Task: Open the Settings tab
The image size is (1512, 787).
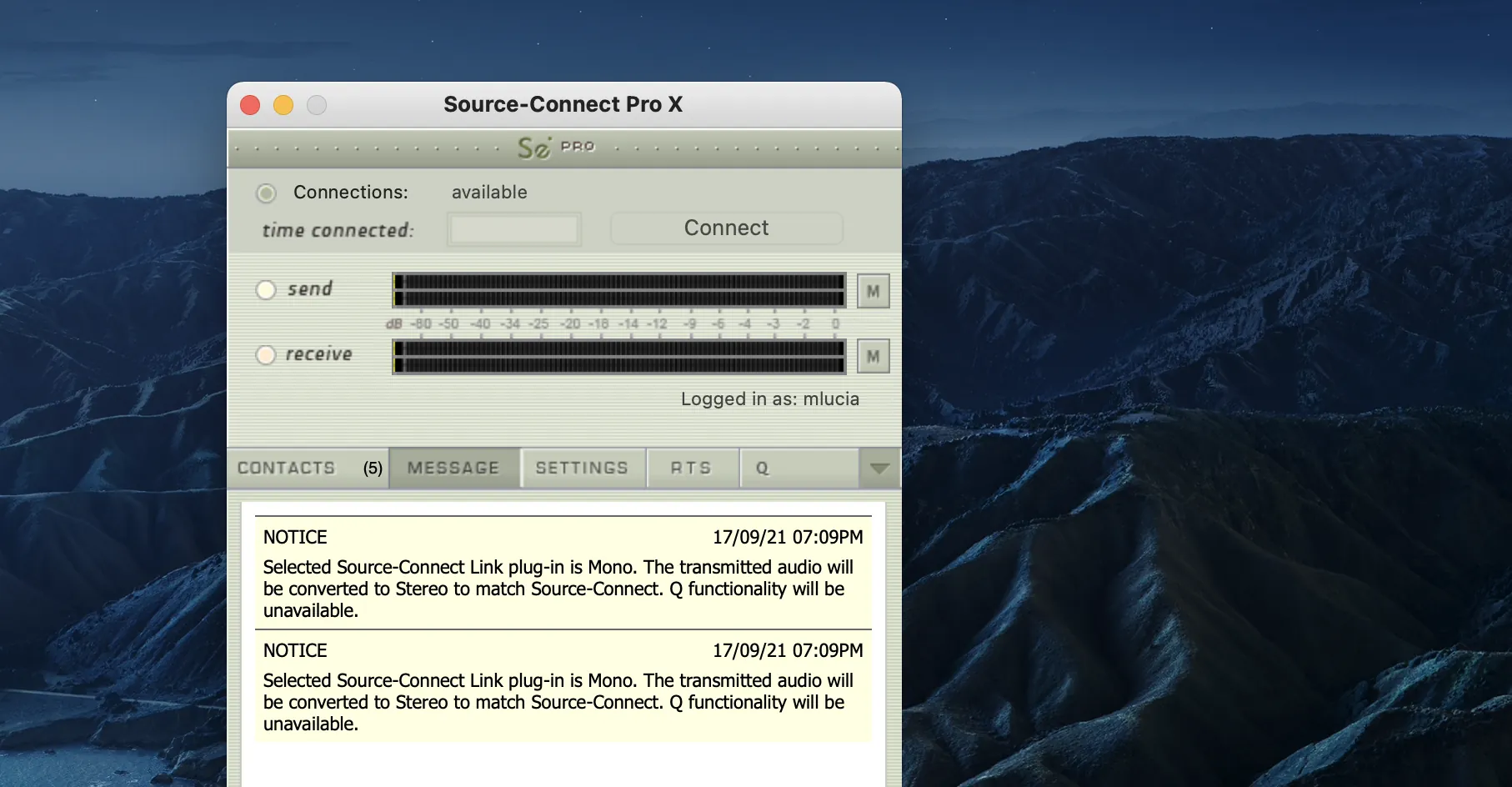Action: (x=583, y=468)
